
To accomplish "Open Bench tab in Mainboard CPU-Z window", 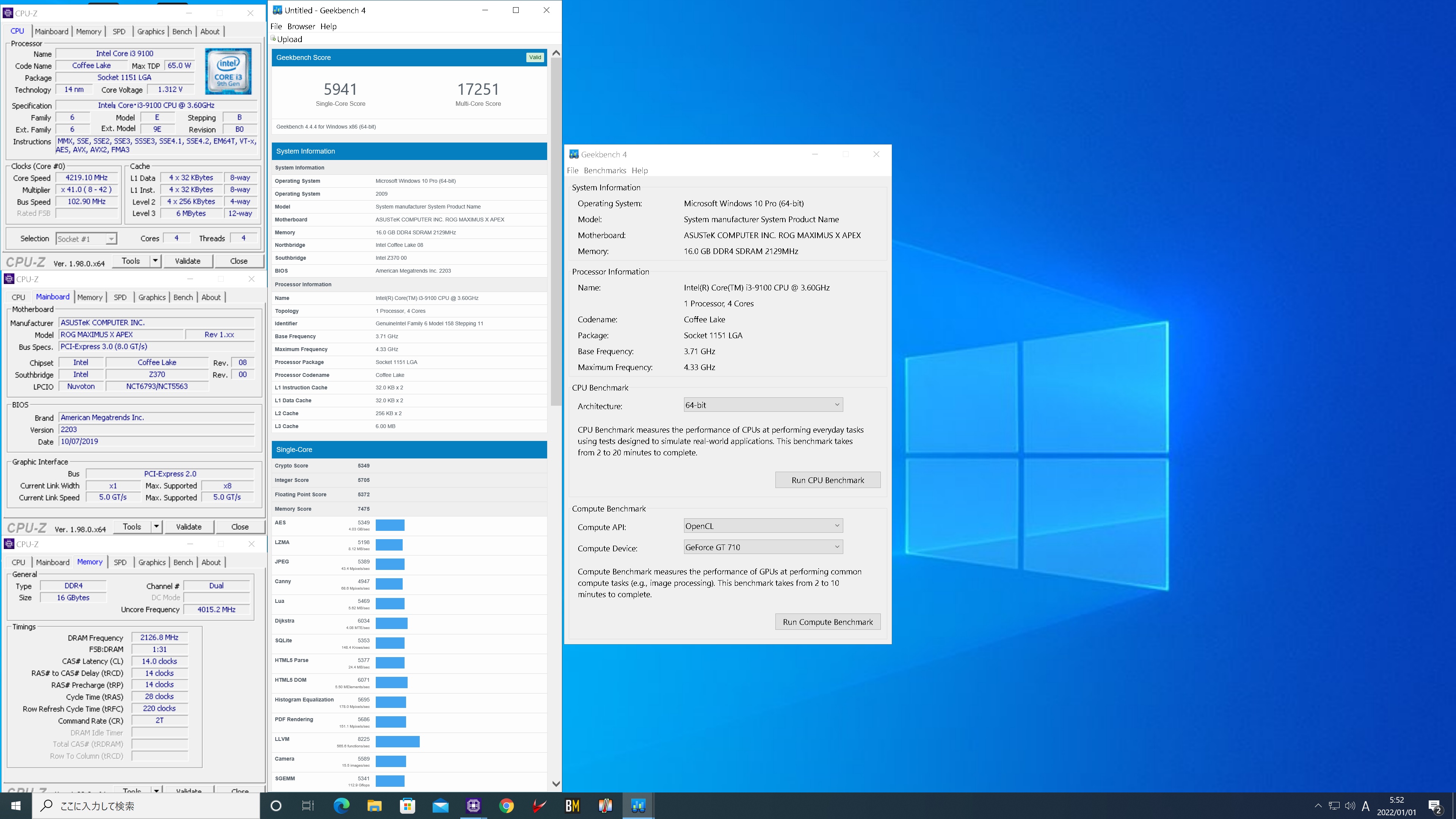I will click(183, 297).
